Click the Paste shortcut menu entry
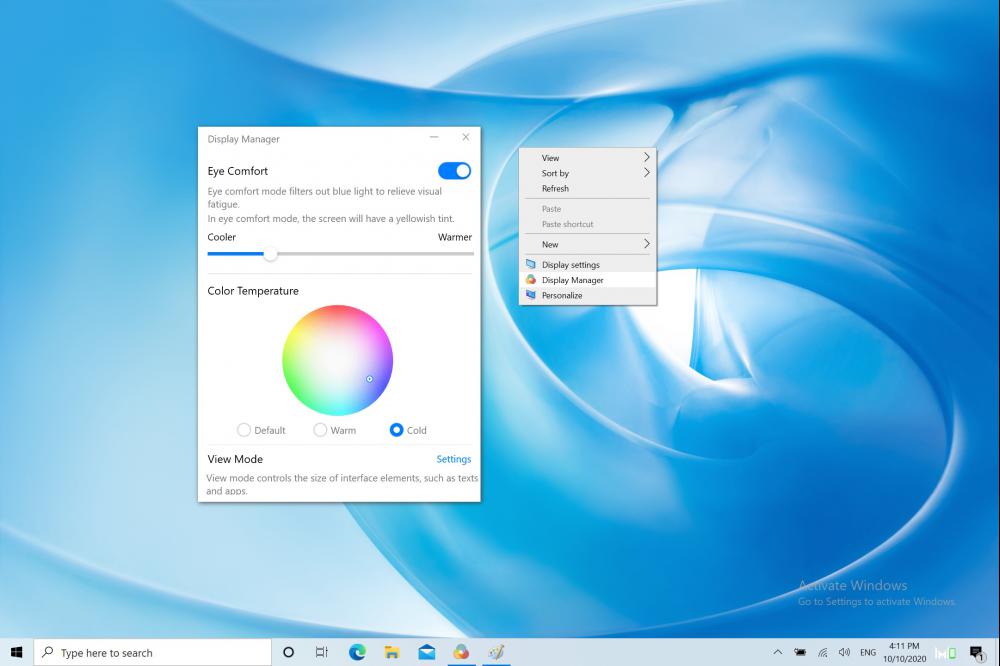The width and height of the screenshot is (1000, 666). pos(587,224)
